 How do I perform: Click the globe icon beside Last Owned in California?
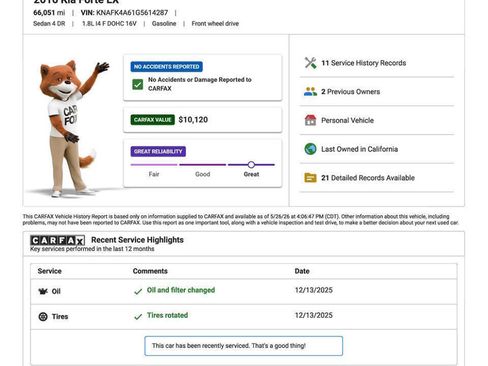[310, 149]
